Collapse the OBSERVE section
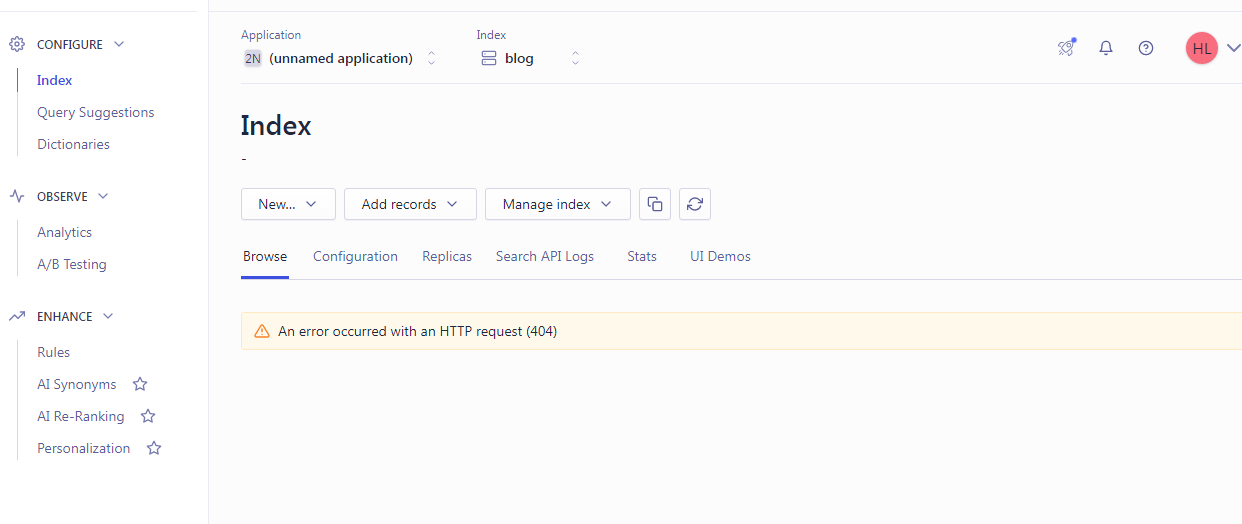The width and height of the screenshot is (1242, 524). coord(104,196)
